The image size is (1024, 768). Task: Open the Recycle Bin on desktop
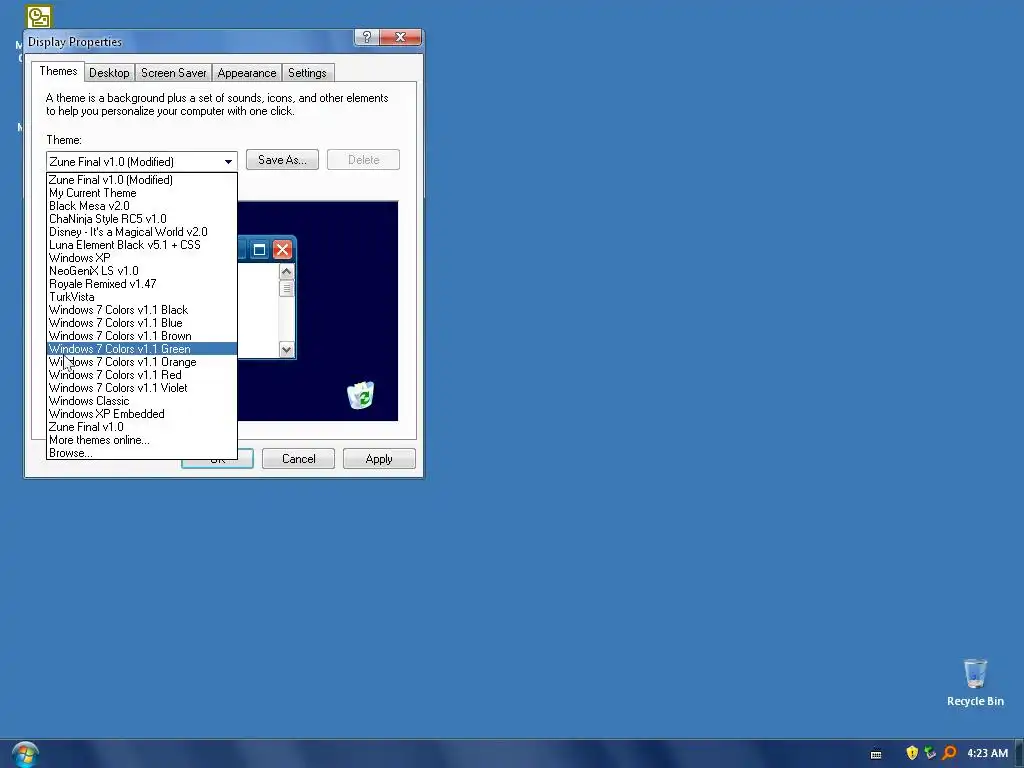pyautogui.click(x=975, y=683)
